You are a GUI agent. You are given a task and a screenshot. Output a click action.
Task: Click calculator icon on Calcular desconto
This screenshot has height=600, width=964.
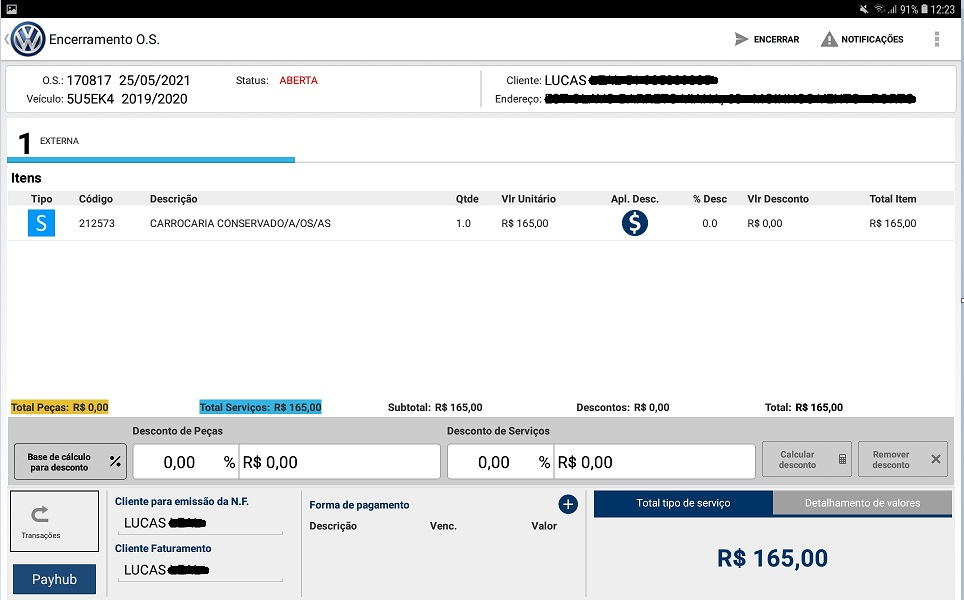(x=842, y=459)
